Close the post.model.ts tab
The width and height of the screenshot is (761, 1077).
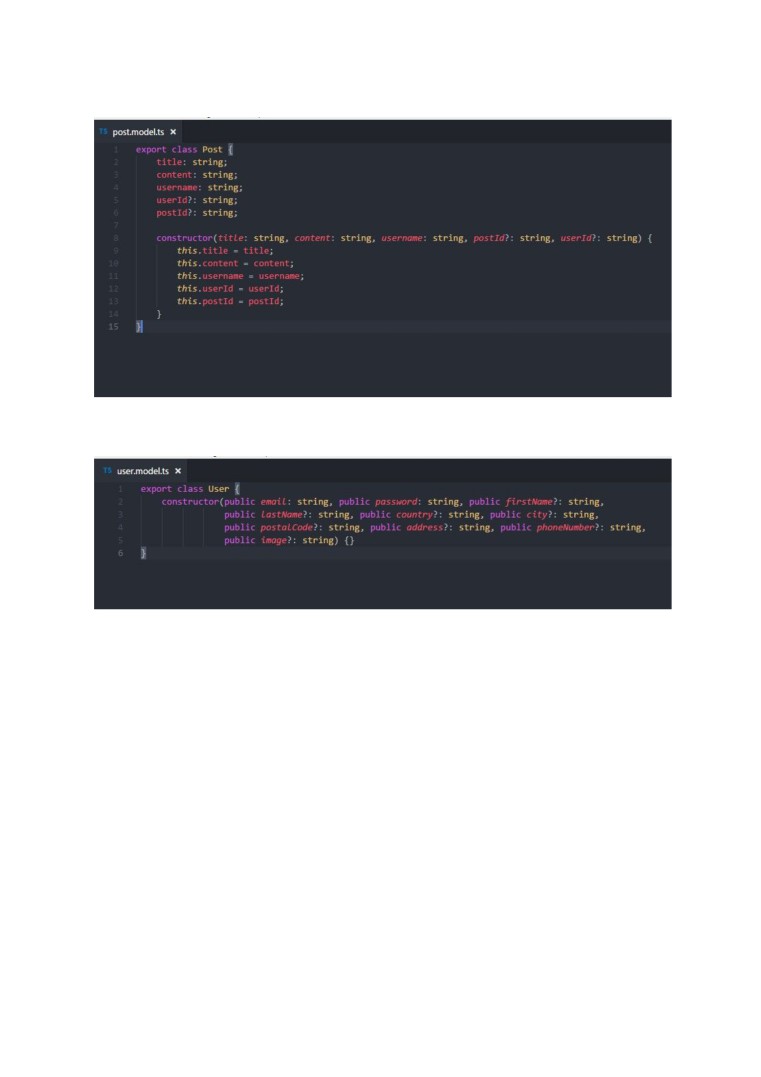[x=173, y=132]
